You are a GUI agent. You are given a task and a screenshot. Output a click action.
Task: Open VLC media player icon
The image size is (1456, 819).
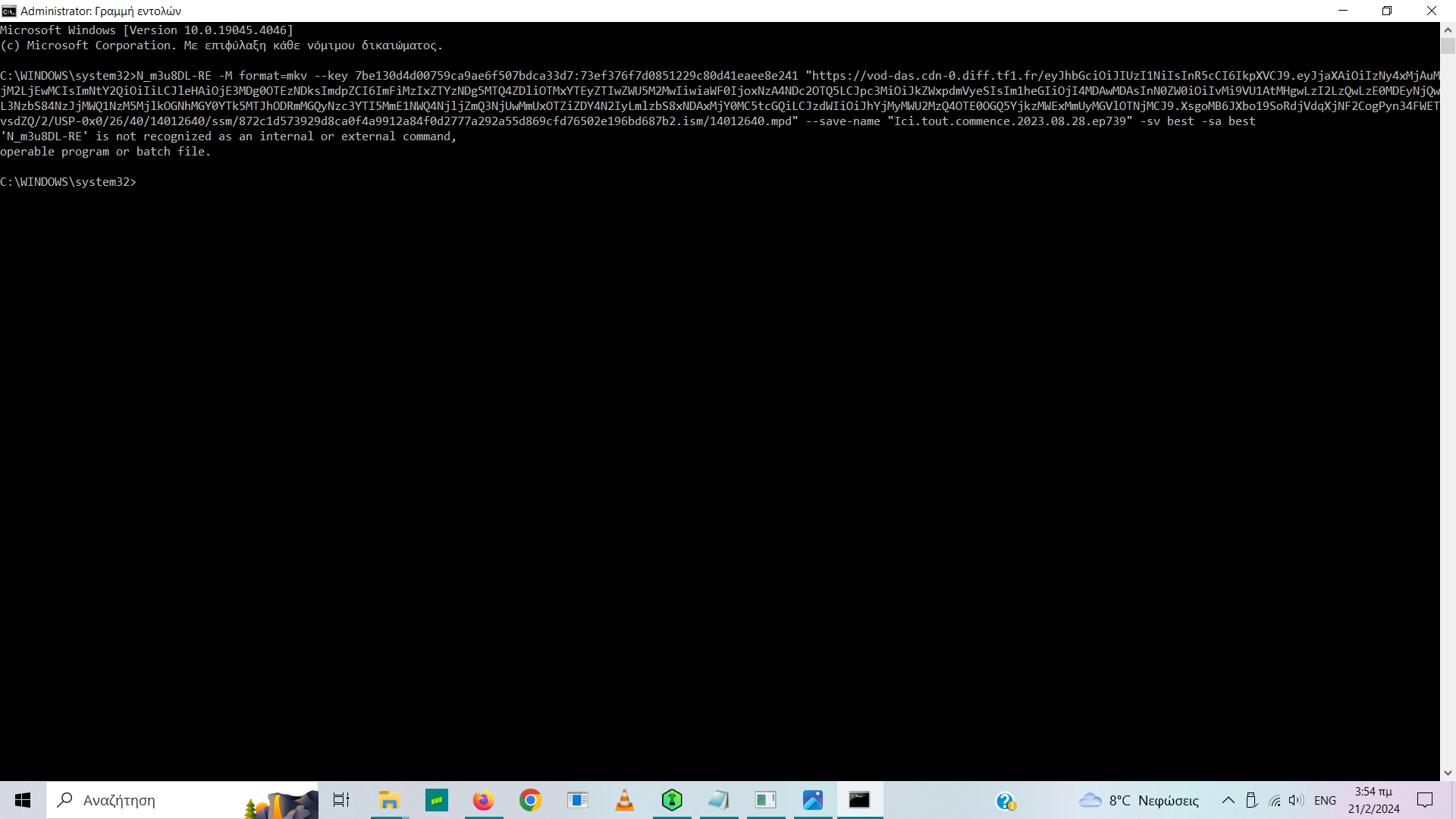point(624,800)
